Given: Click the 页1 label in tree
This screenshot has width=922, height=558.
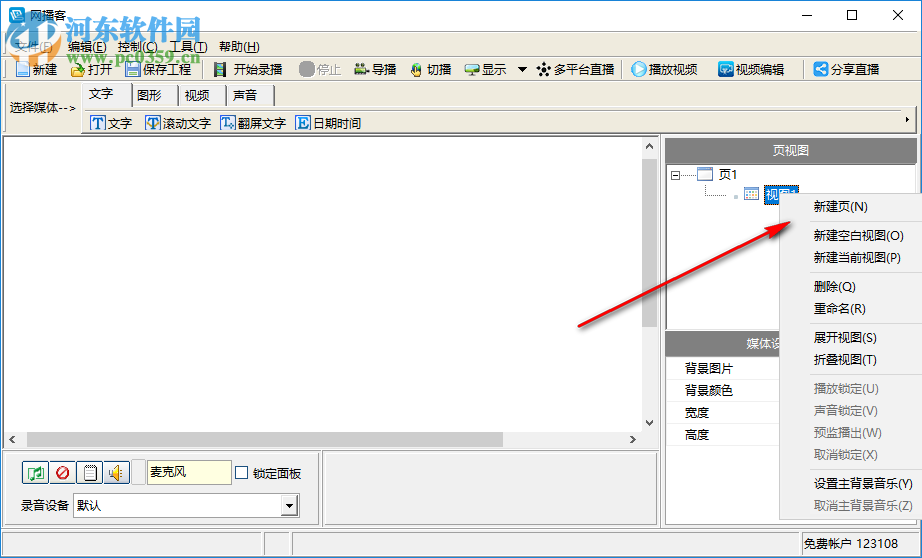Looking at the screenshot, I should [727, 174].
